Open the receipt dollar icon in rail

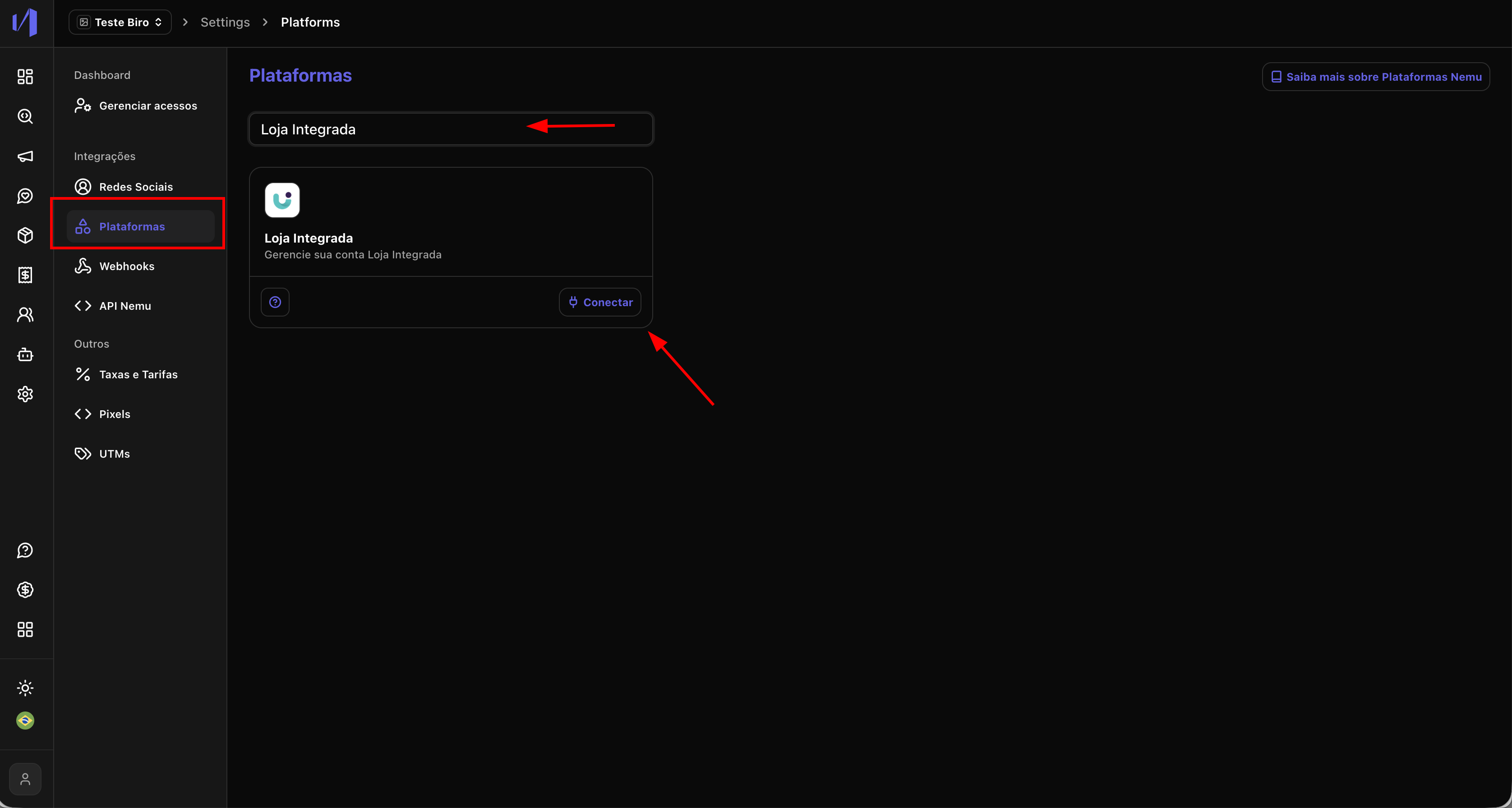(x=25, y=275)
